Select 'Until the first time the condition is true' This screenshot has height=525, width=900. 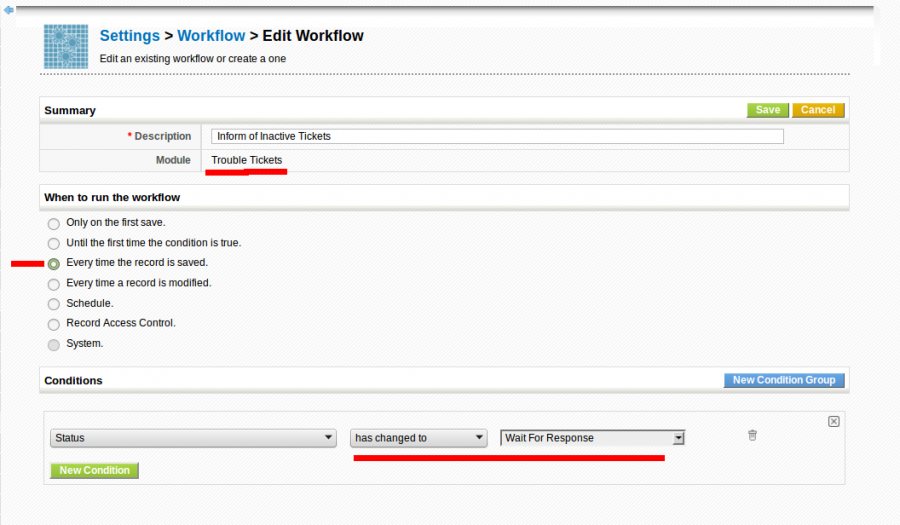54,243
